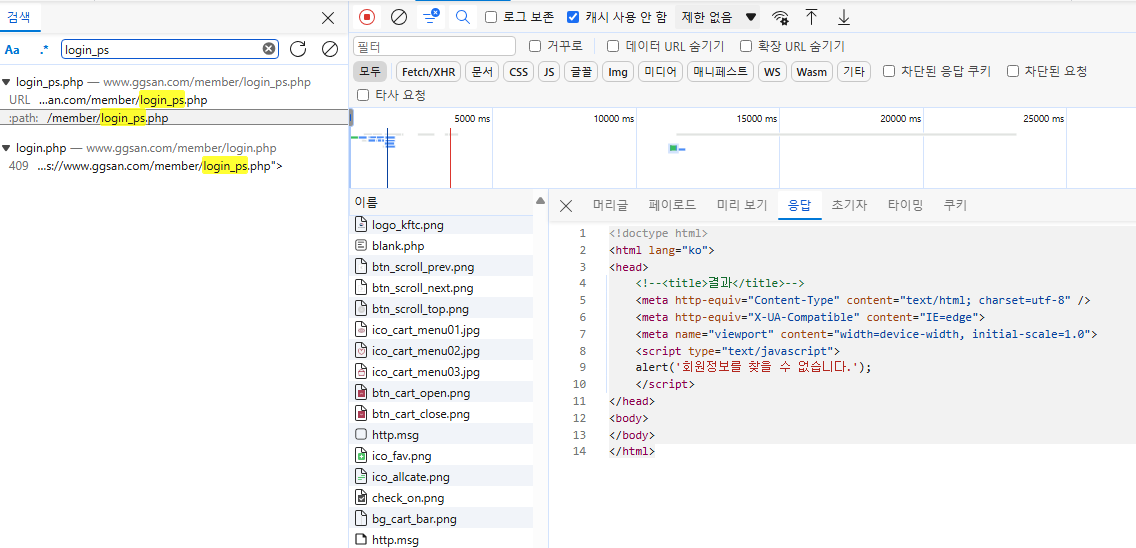Refresh the search results
Screen dimensions: 1136x548
click(298, 49)
